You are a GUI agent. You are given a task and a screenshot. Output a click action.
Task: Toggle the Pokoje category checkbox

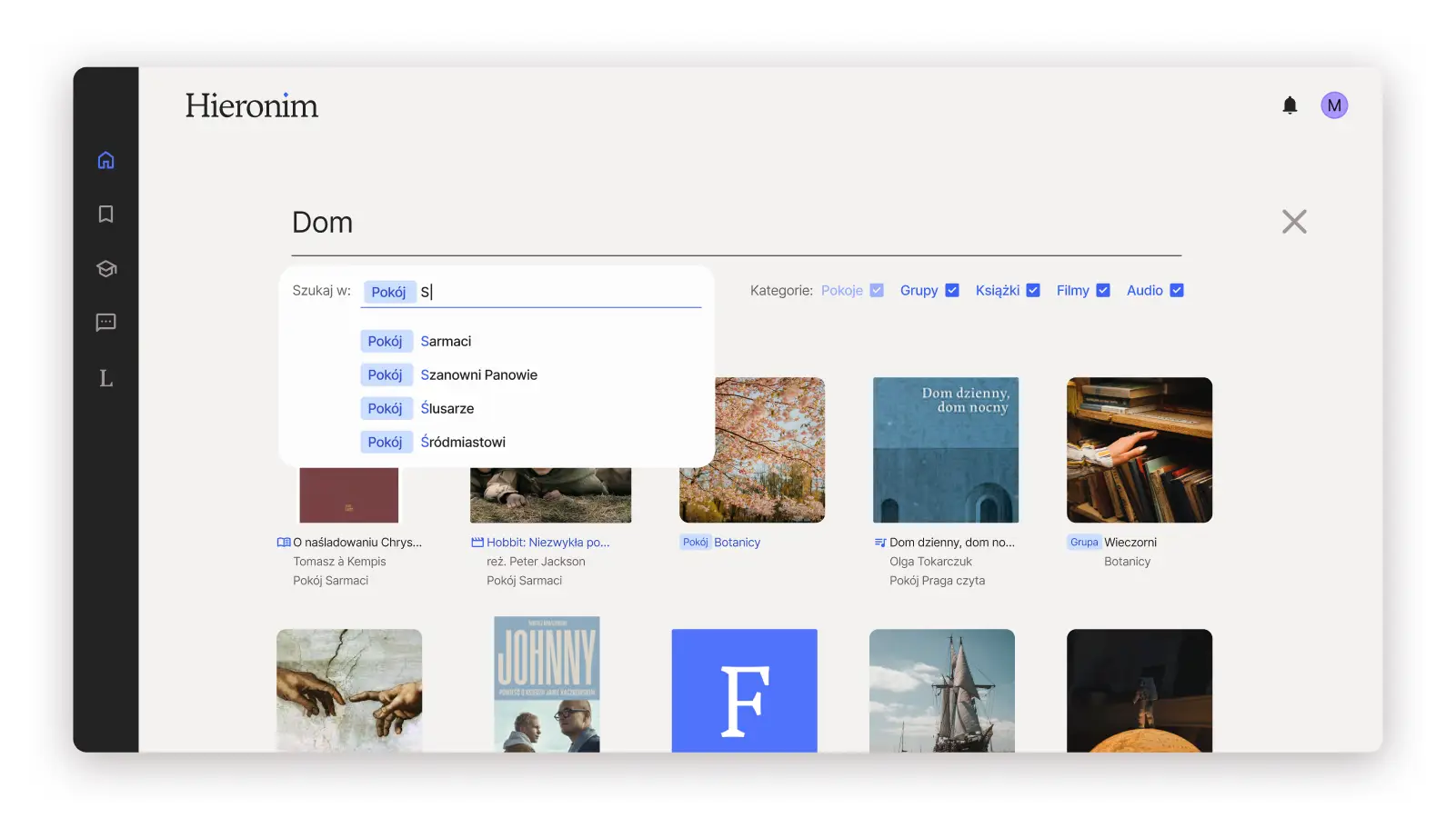tap(877, 291)
